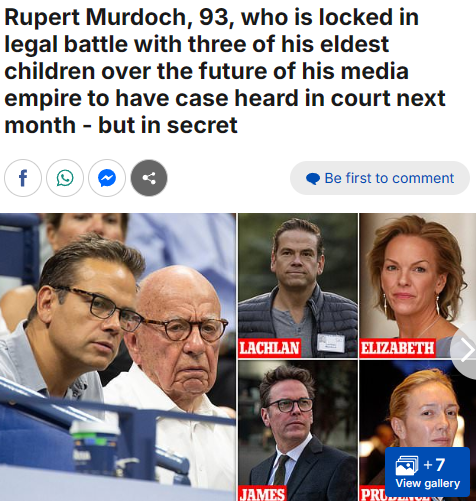
Task: Share the article via WhatsApp
Action: click(x=65, y=178)
